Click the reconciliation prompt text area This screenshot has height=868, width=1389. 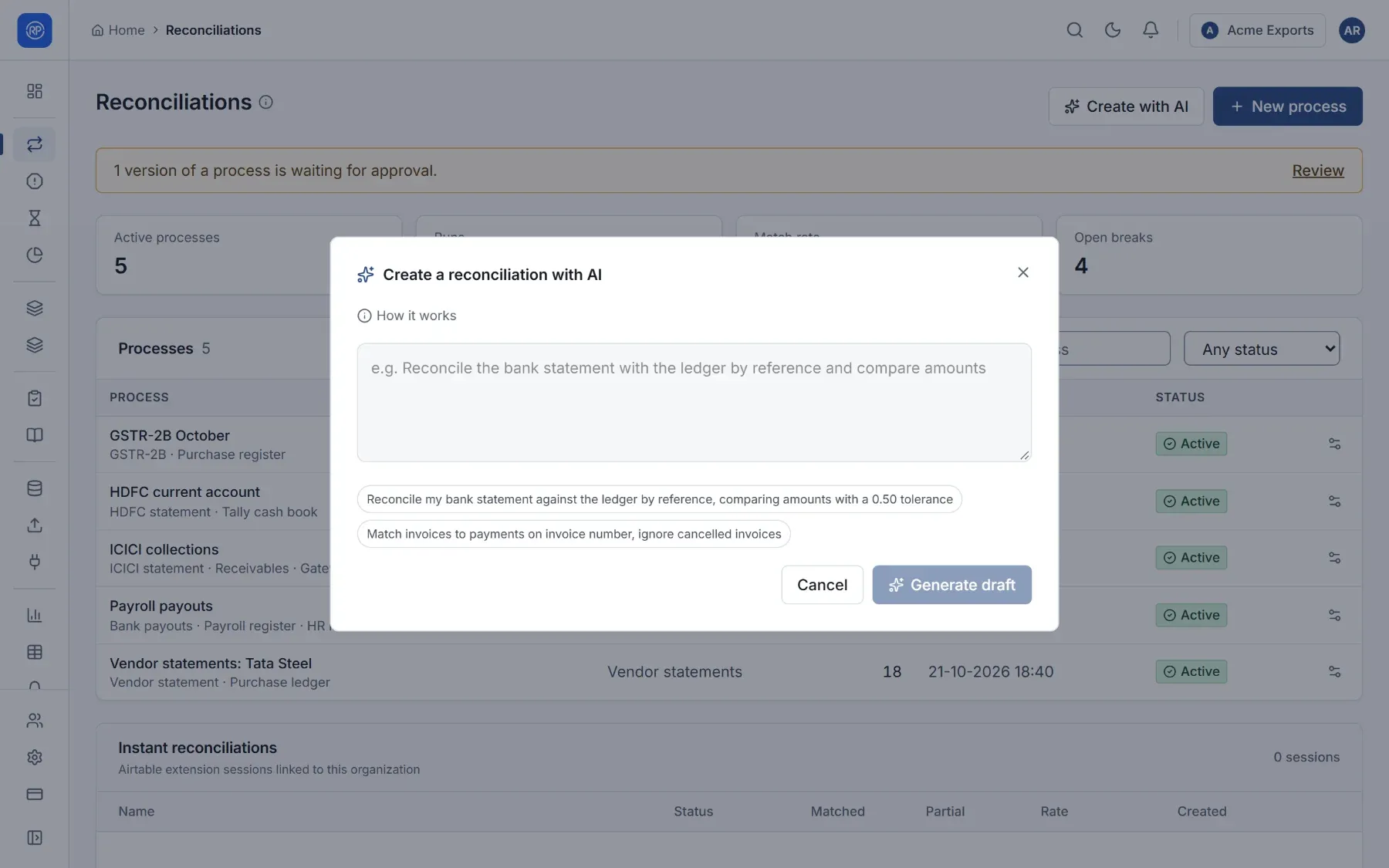[x=694, y=403]
